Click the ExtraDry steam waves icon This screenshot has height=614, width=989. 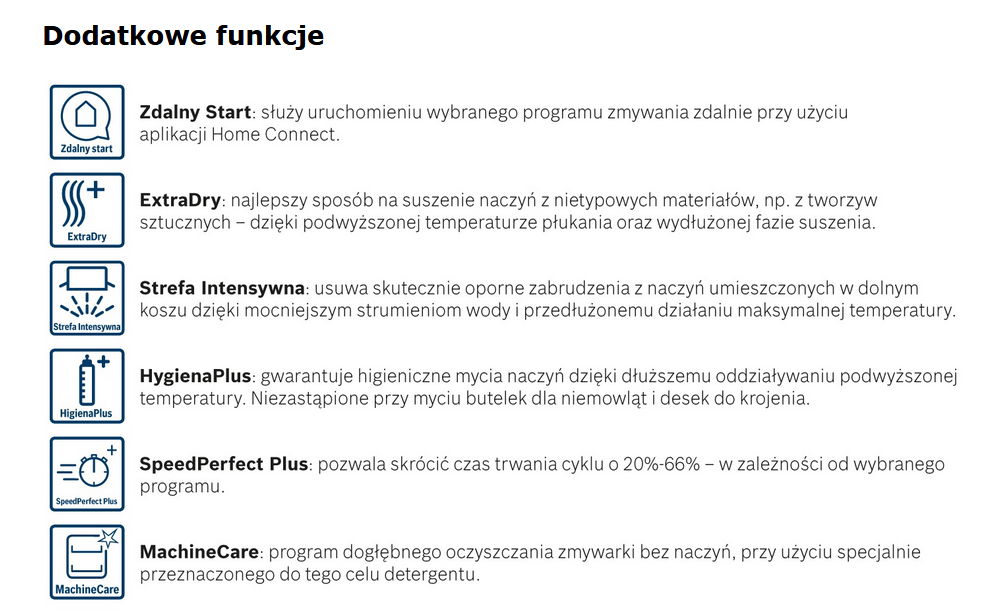87,209
